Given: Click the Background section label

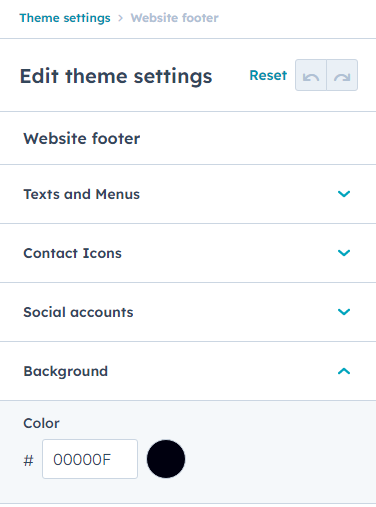Looking at the screenshot, I should click(66, 371).
